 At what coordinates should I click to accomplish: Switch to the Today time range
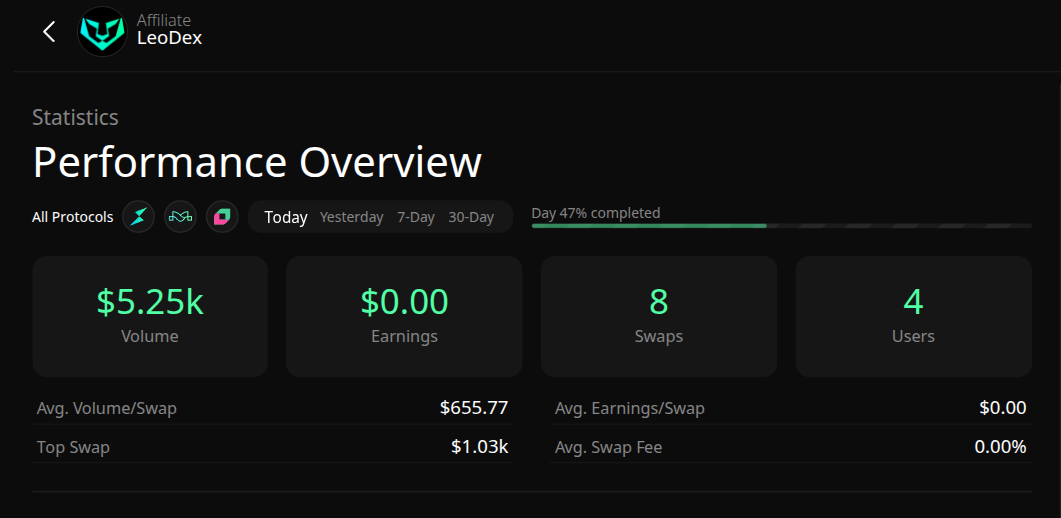(286, 217)
